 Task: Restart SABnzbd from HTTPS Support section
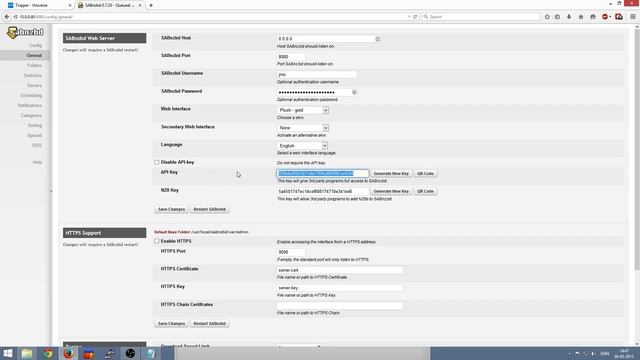coord(209,323)
